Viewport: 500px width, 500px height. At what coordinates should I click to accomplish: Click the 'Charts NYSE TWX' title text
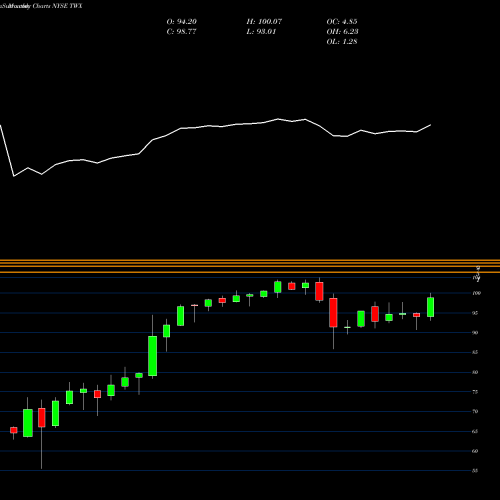tap(57, 6)
